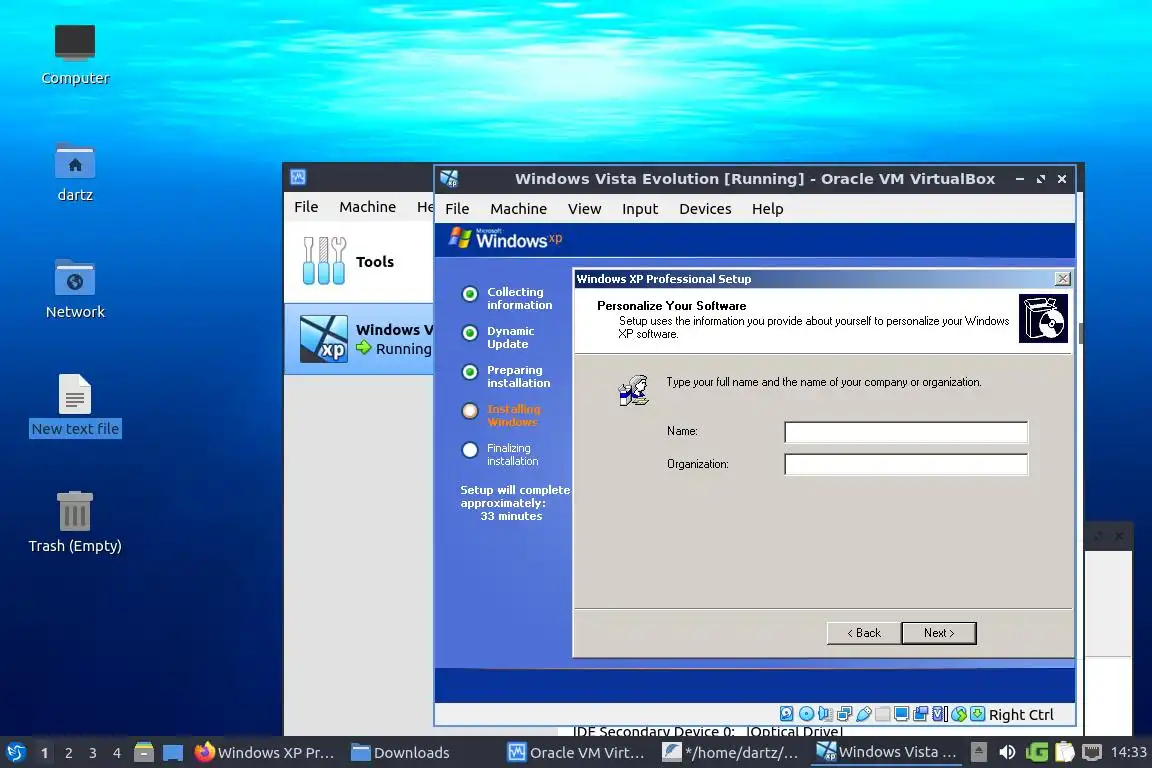Click the display monitor icon in VM status bar
The width and height of the screenshot is (1152, 768).
tap(901, 714)
